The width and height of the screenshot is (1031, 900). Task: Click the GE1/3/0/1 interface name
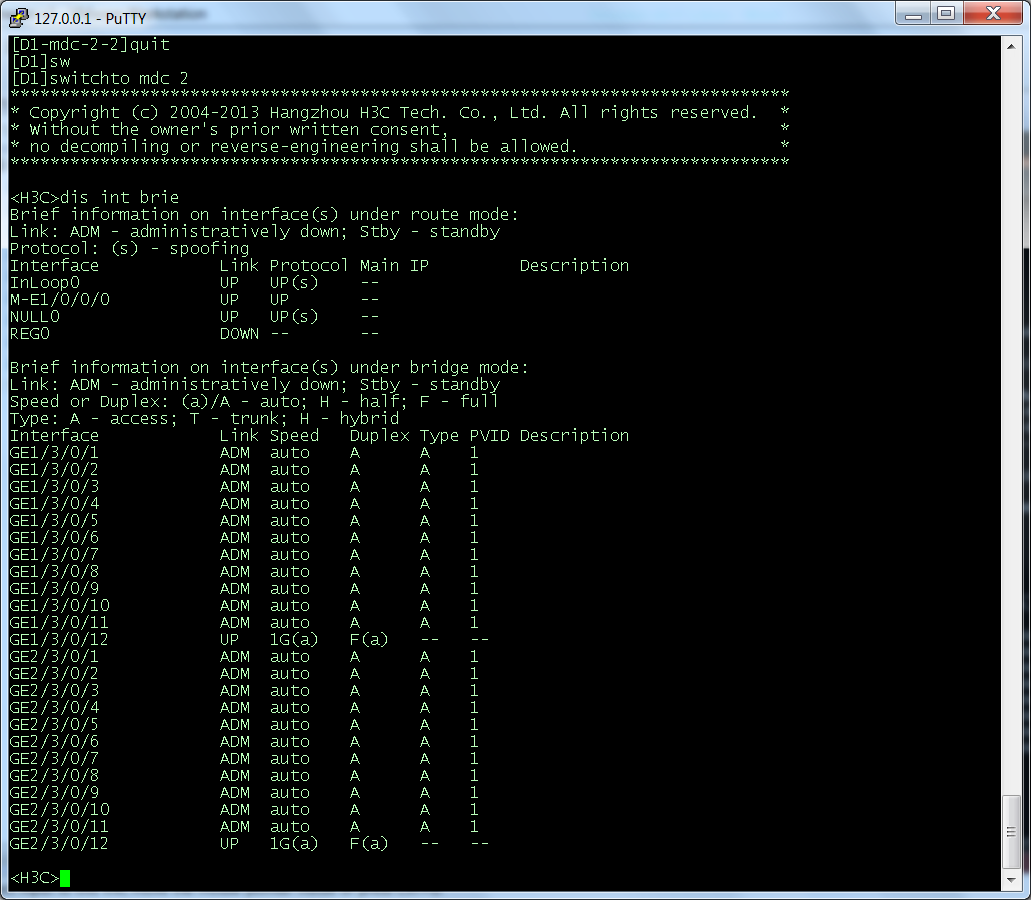(x=55, y=453)
